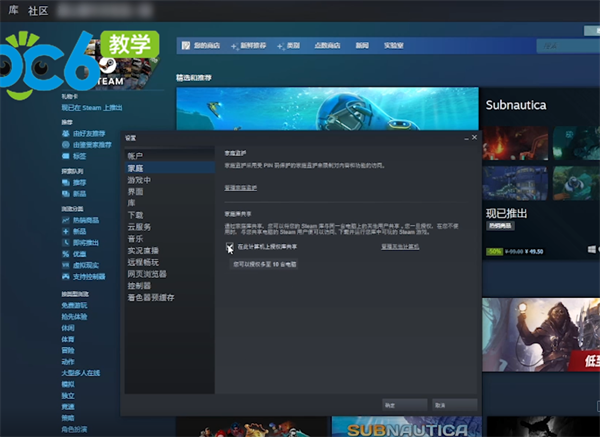Image resolution: width=600 pixels, height=437 pixels.
Task: View Subnautica base screenshot thumbnail below lava
Action: 515,183
